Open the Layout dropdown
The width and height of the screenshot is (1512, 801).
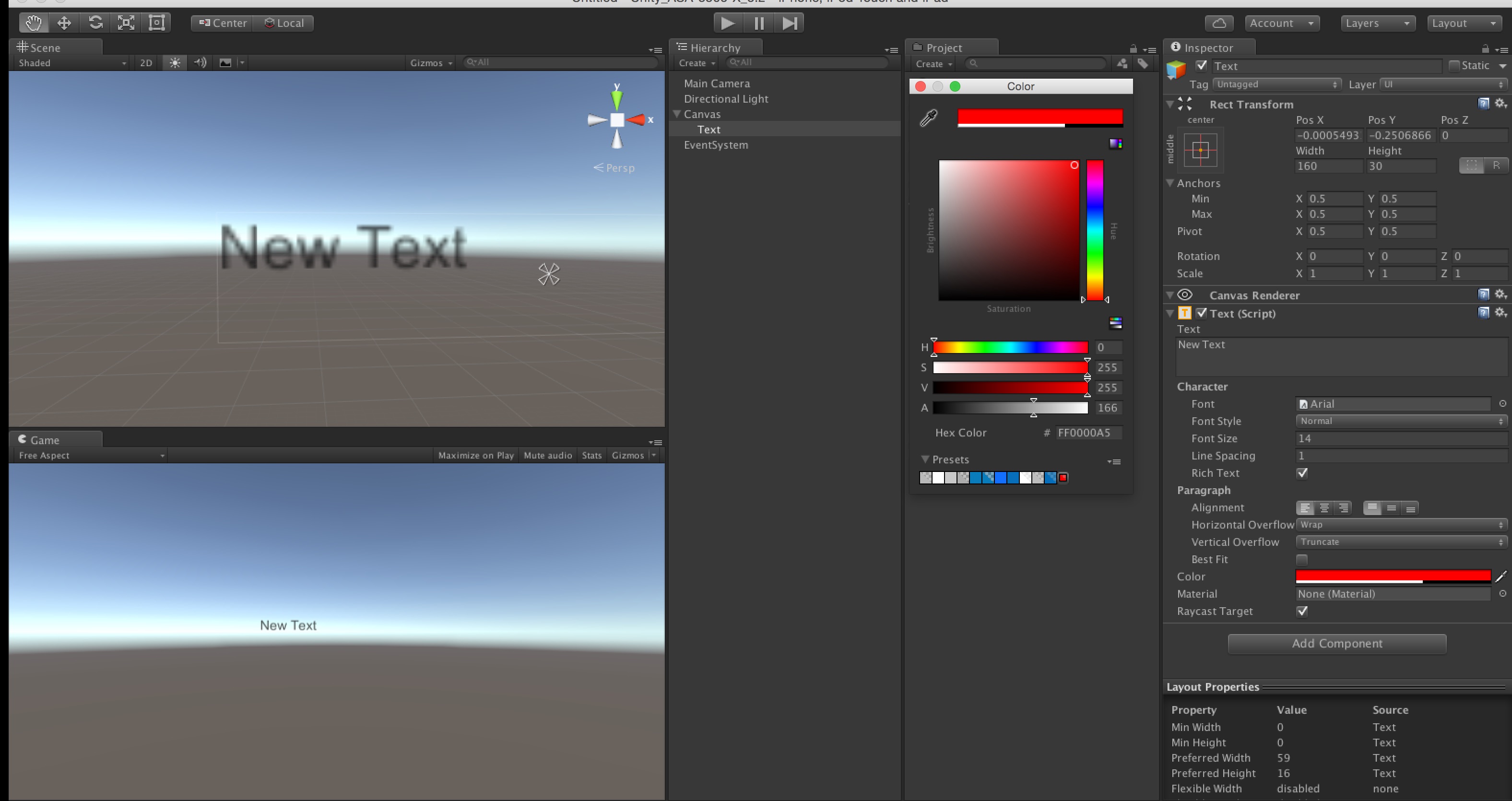point(1465,23)
